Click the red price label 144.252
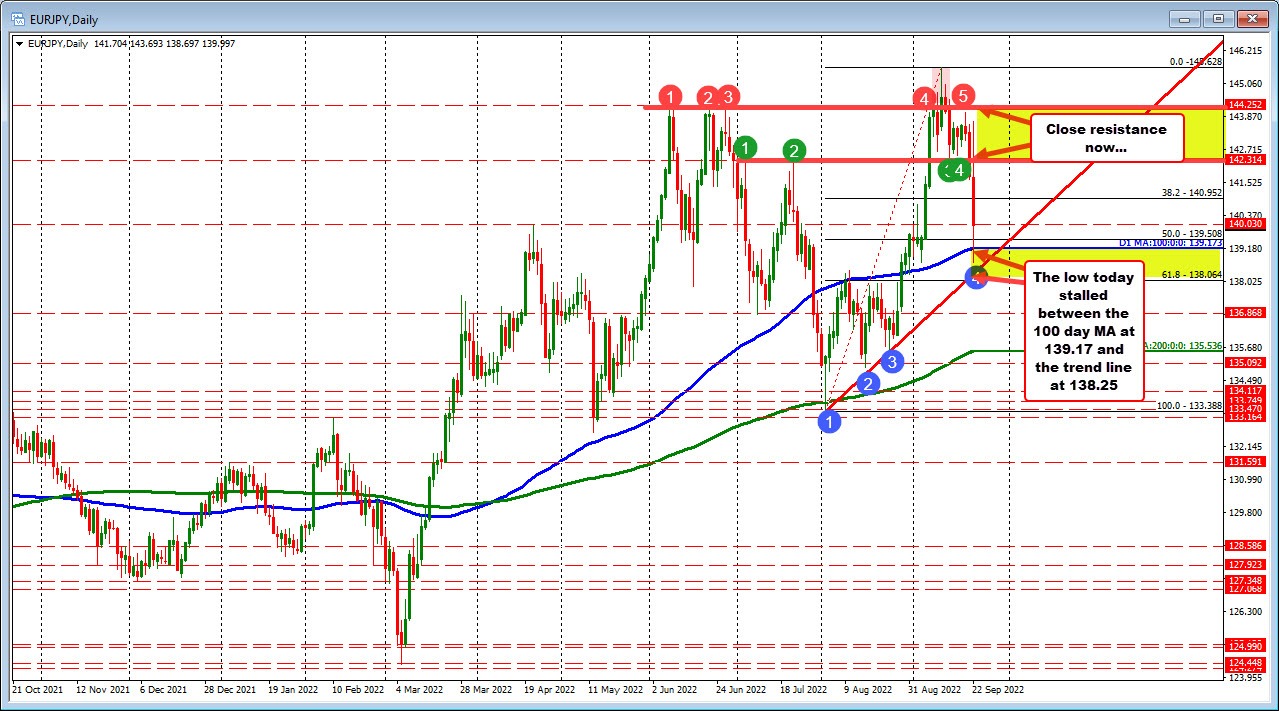1279x711 pixels. point(1243,104)
